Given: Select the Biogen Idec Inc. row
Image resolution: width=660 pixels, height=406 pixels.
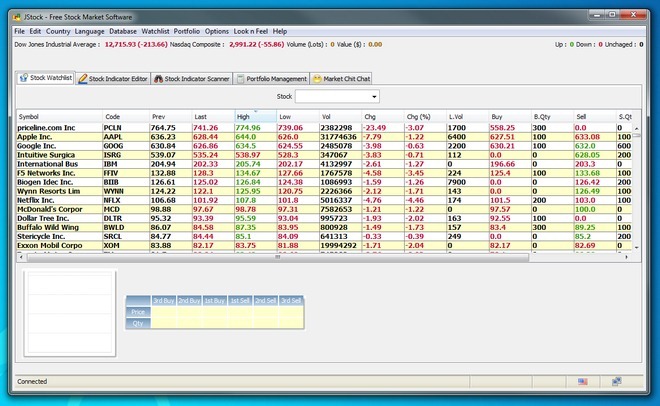Looking at the screenshot, I should tap(324, 182).
